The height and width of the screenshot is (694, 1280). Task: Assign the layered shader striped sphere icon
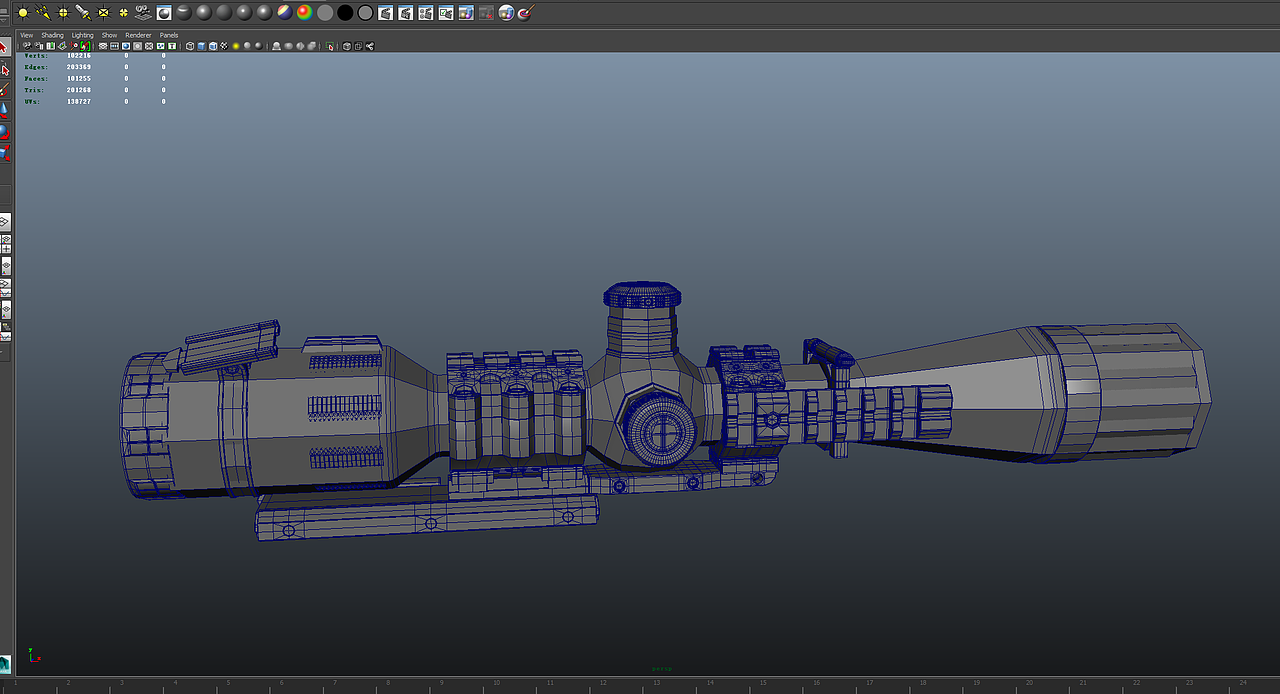(x=284, y=13)
